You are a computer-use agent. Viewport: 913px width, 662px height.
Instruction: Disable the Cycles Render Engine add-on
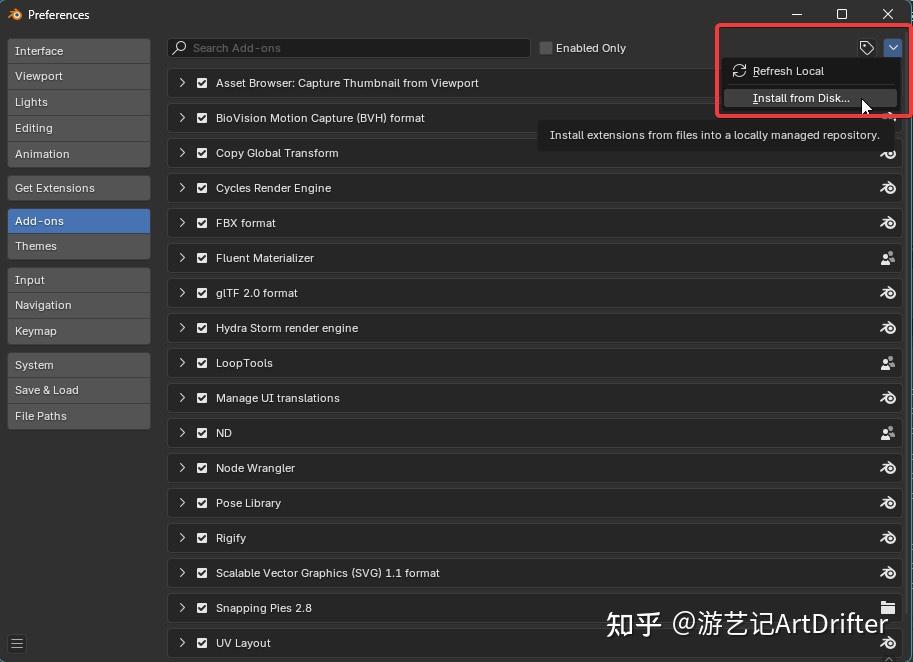coord(201,188)
